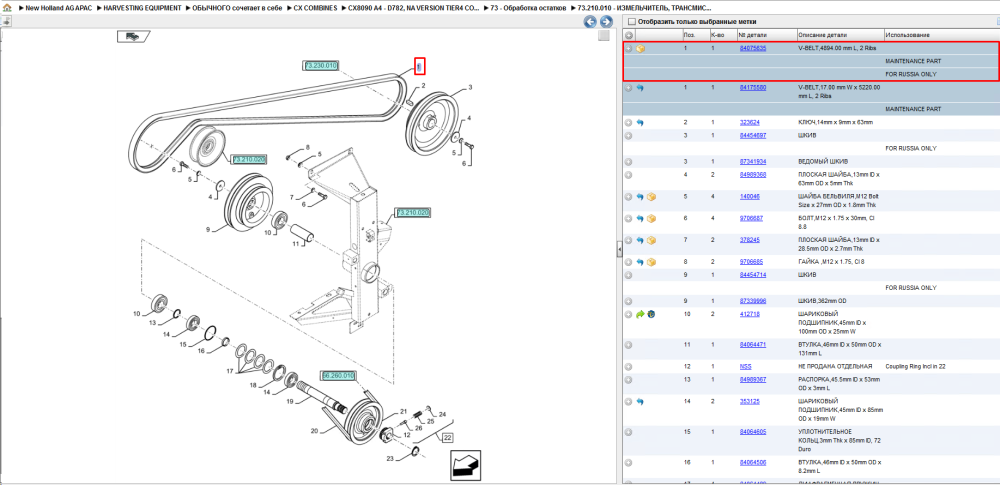The height and width of the screenshot is (485, 1000).
Task: Go to the next diagram with the forward arrow
Action: 606,22
